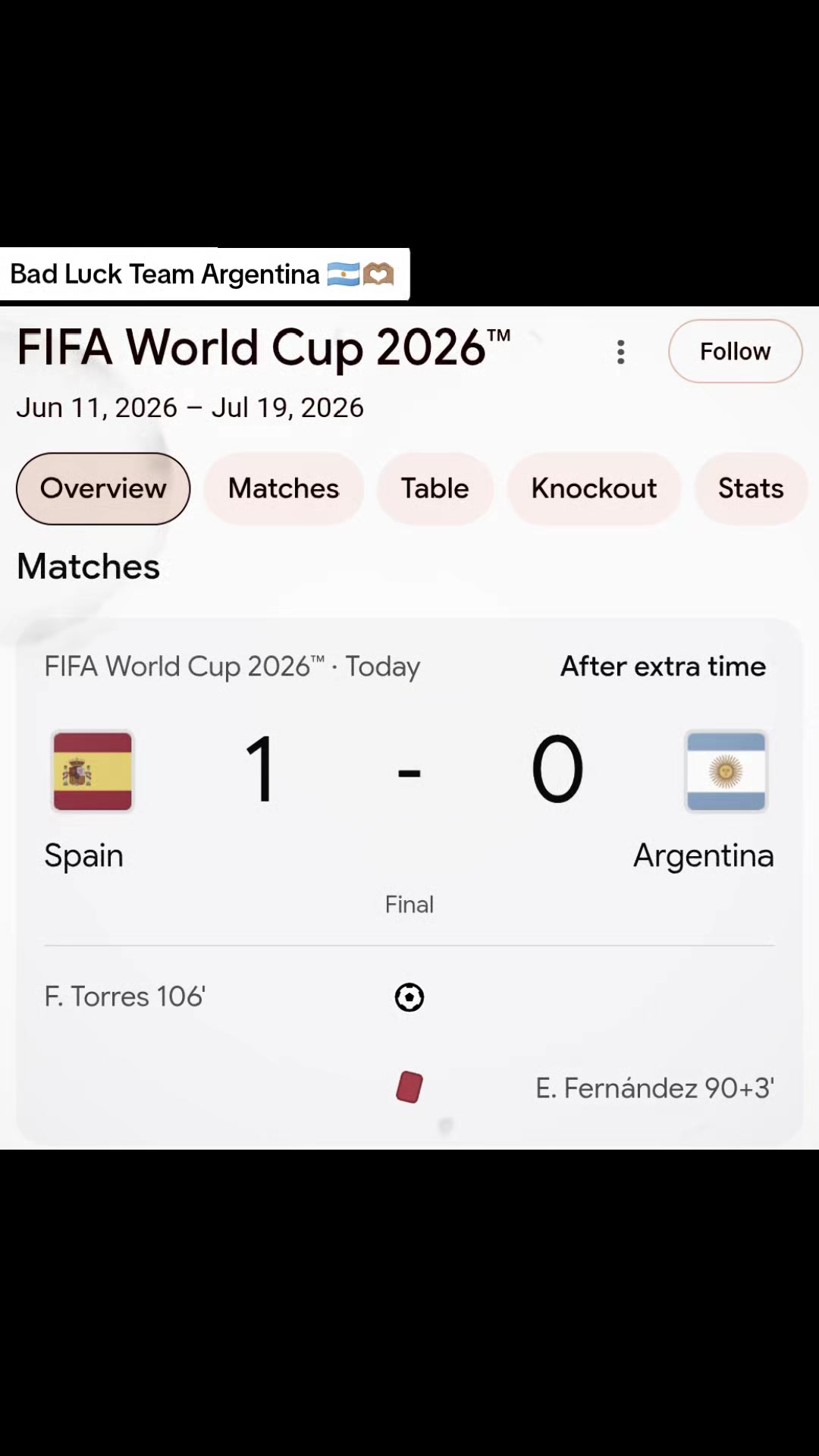Open the Spain team name link
This screenshot has width=819, height=1456.
[x=84, y=855]
